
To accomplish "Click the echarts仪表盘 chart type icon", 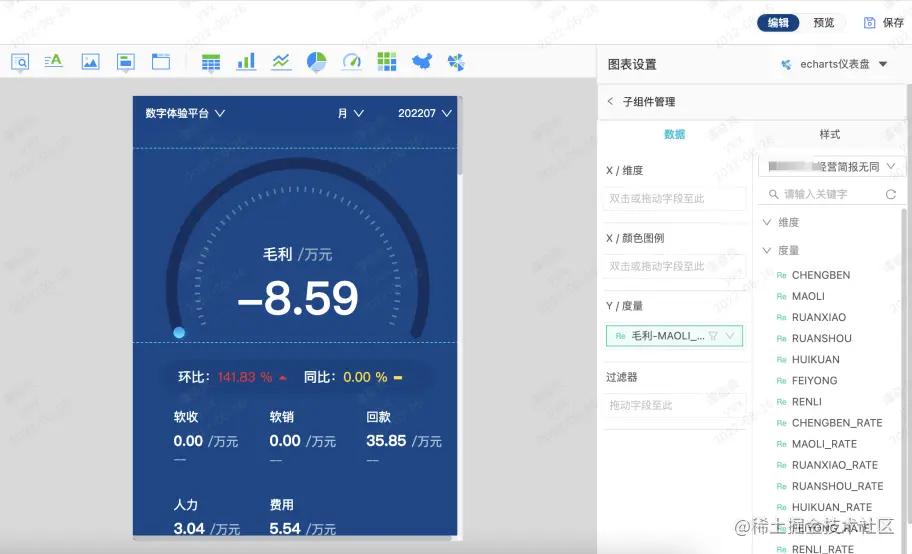I will [786, 65].
